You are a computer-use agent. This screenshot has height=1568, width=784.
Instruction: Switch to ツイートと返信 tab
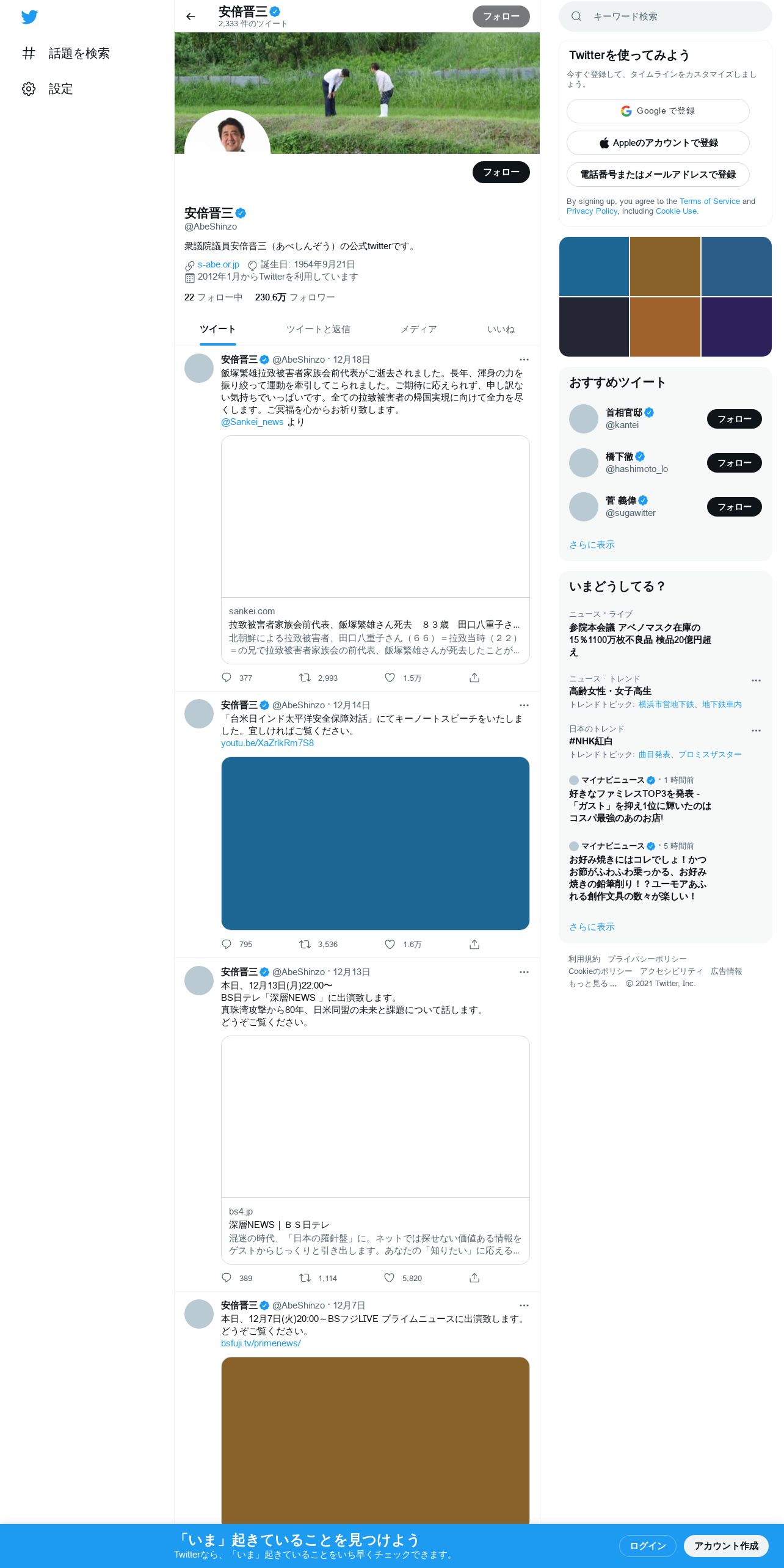click(x=318, y=330)
